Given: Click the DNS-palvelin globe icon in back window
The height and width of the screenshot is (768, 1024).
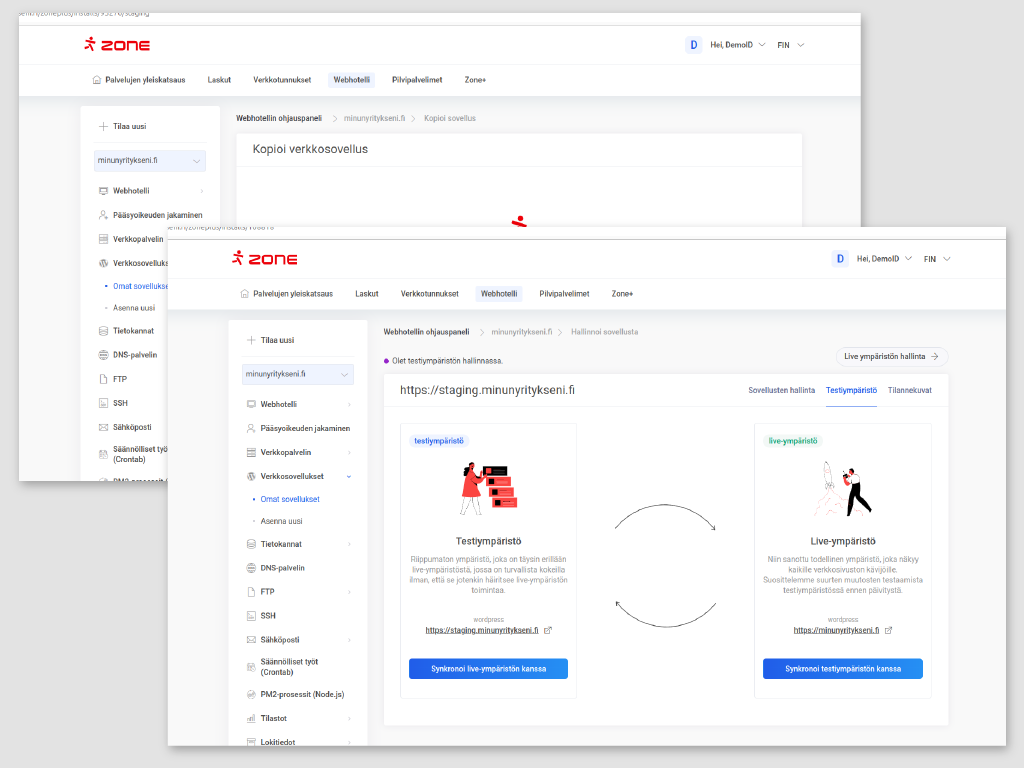Looking at the screenshot, I should 103,355.
